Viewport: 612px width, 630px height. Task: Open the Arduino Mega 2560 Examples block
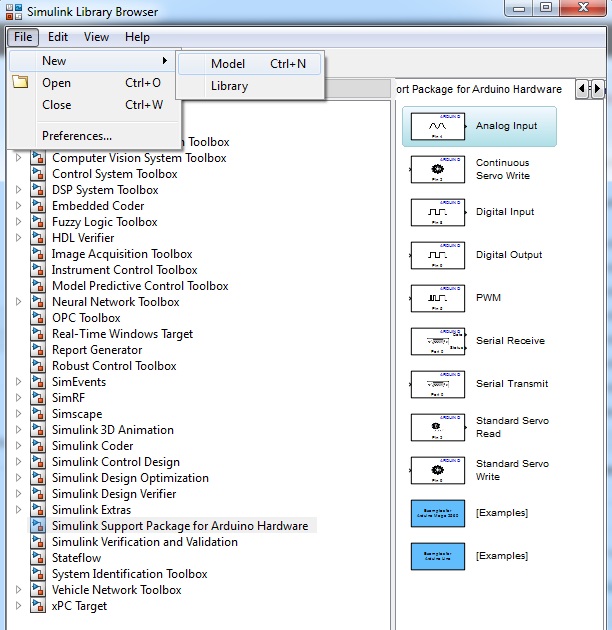pos(438,513)
